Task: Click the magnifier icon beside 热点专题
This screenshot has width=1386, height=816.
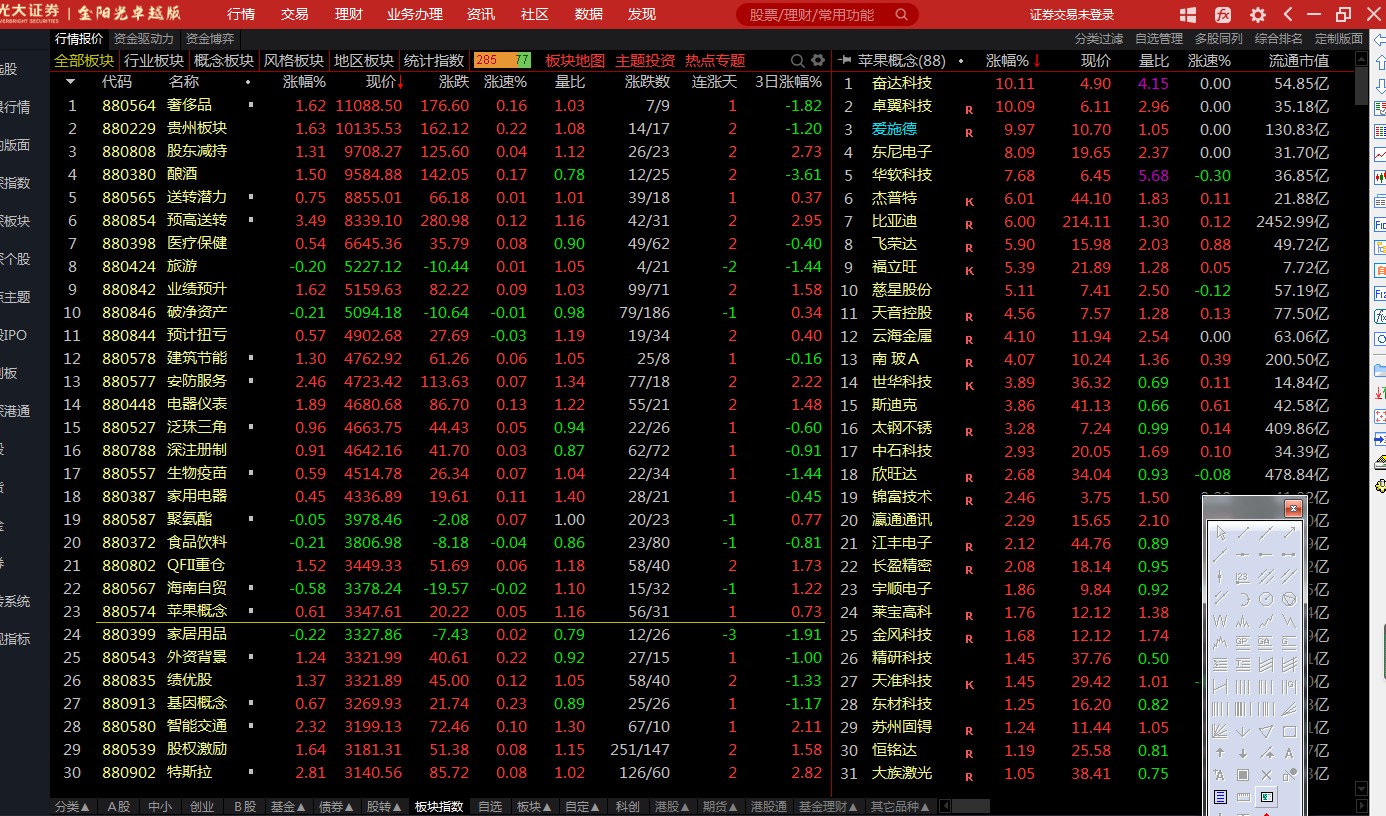Action: click(797, 60)
